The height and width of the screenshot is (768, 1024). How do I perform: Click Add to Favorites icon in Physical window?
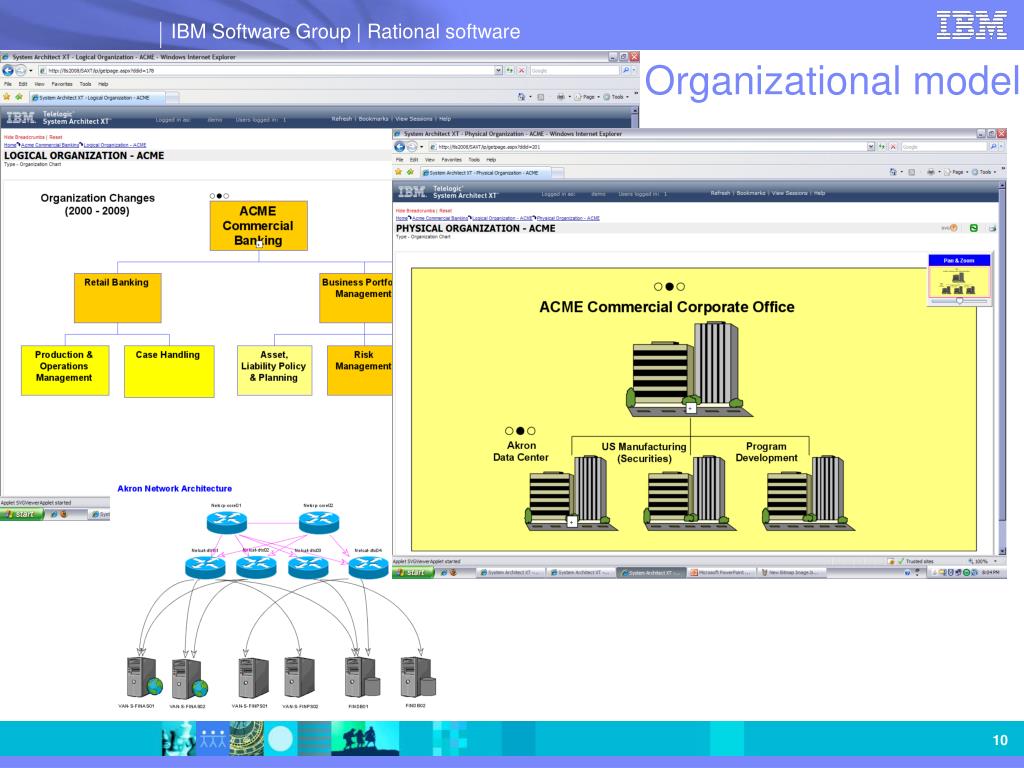(x=410, y=172)
